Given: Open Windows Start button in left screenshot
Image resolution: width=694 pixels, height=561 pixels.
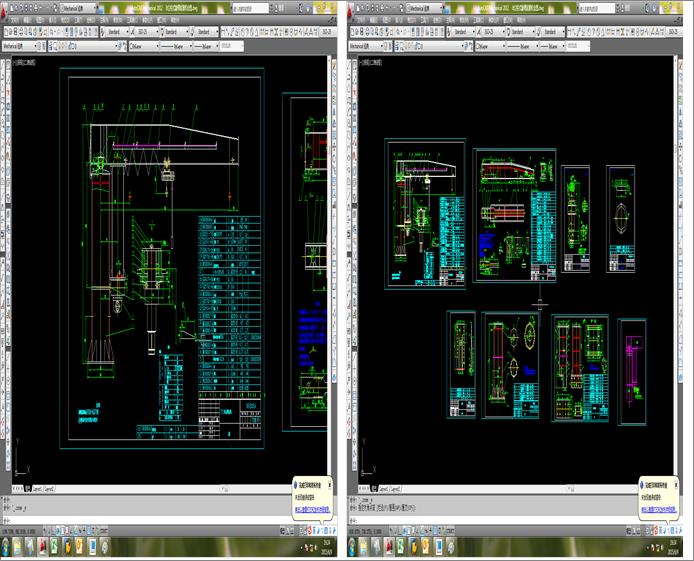Looking at the screenshot, I should (5, 547).
